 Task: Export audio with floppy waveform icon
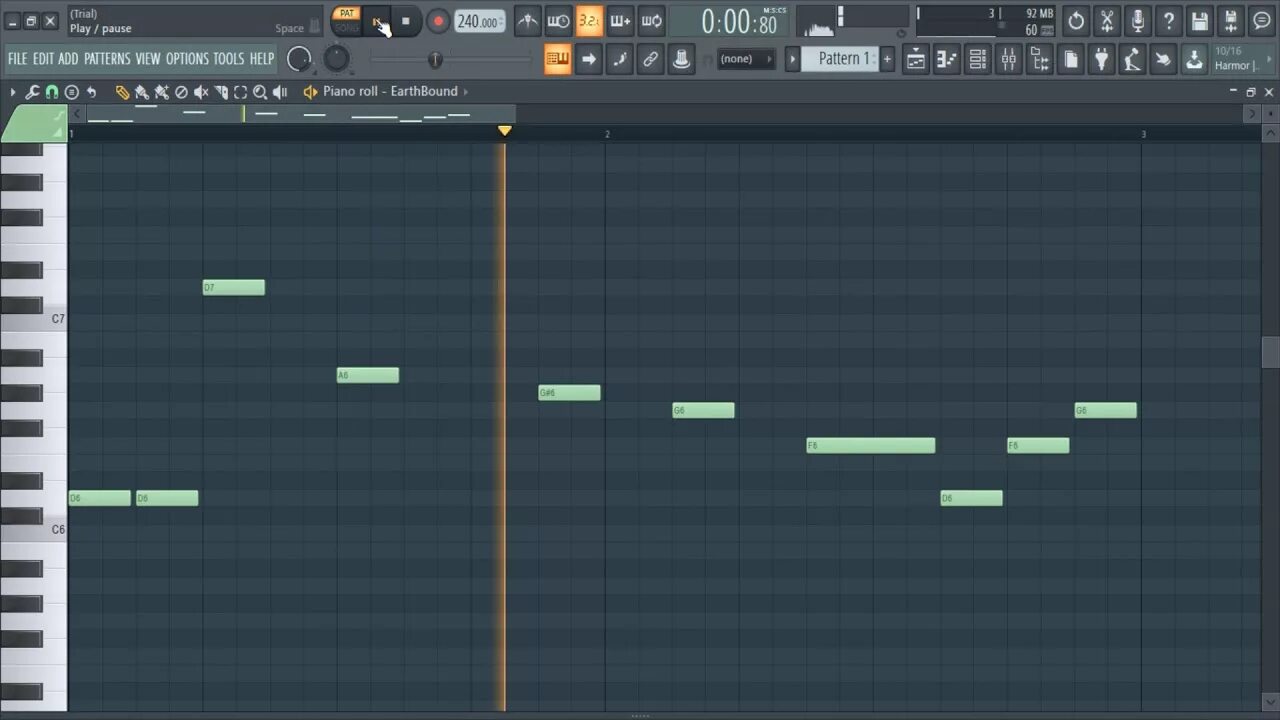point(1231,20)
